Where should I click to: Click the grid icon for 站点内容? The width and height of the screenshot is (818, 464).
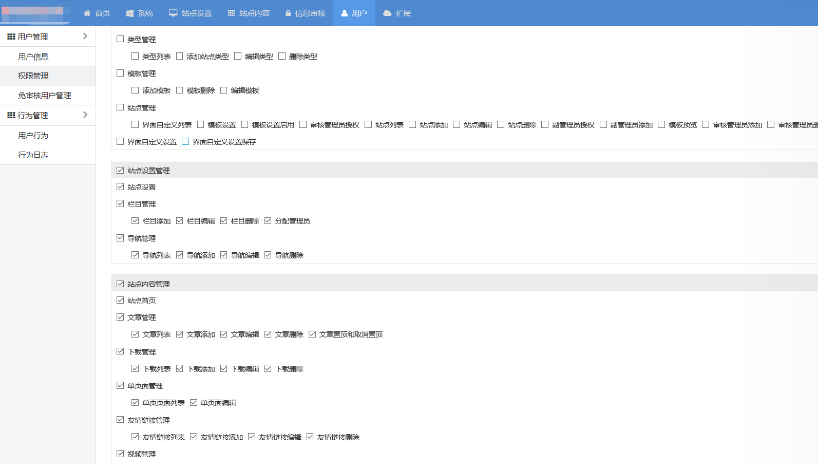pyautogui.click(x=233, y=14)
